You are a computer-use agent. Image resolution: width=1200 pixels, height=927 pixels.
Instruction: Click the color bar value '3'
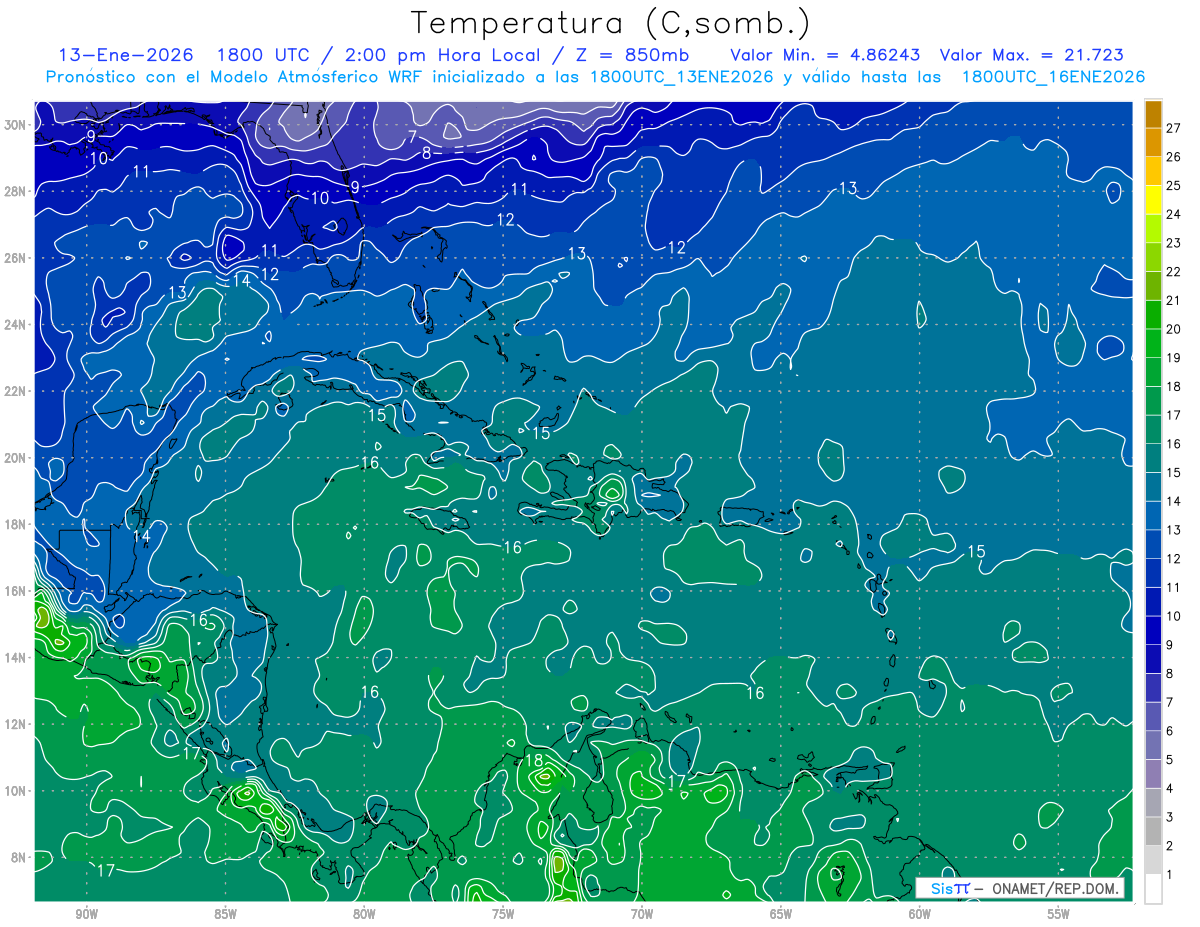click(x=1171, y=818)
